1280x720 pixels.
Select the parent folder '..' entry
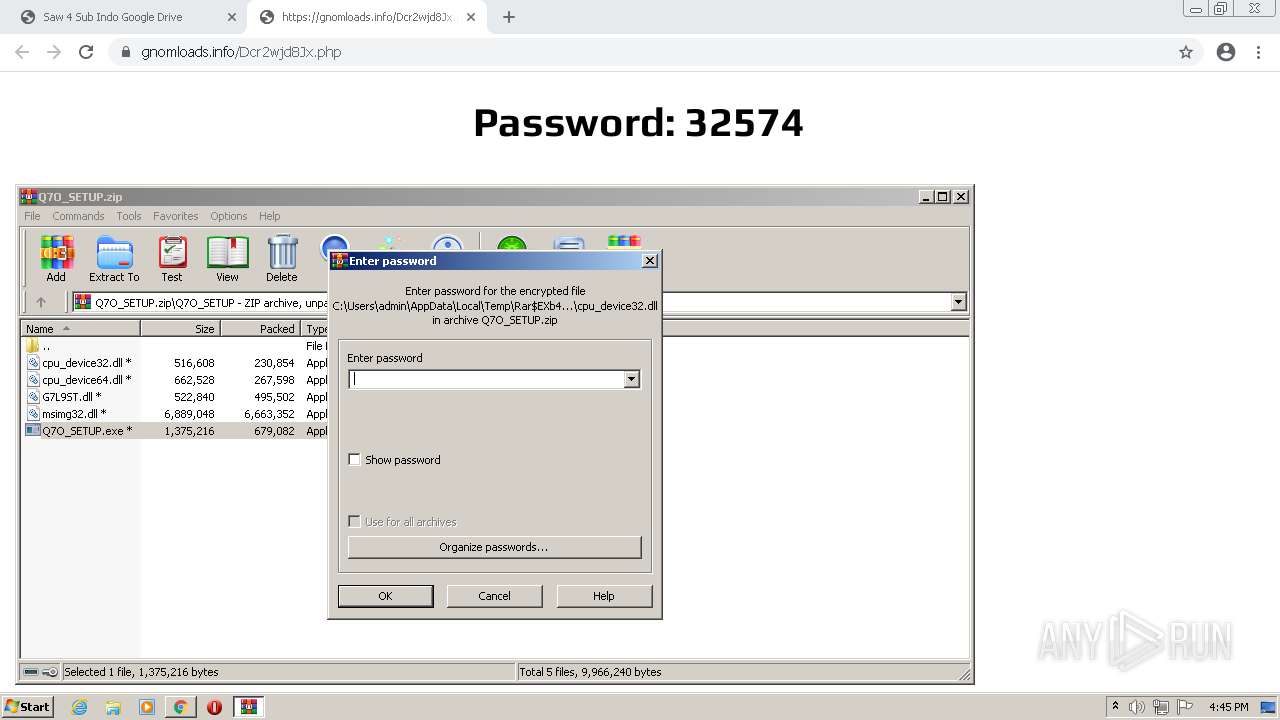click(x=40, y=346)
